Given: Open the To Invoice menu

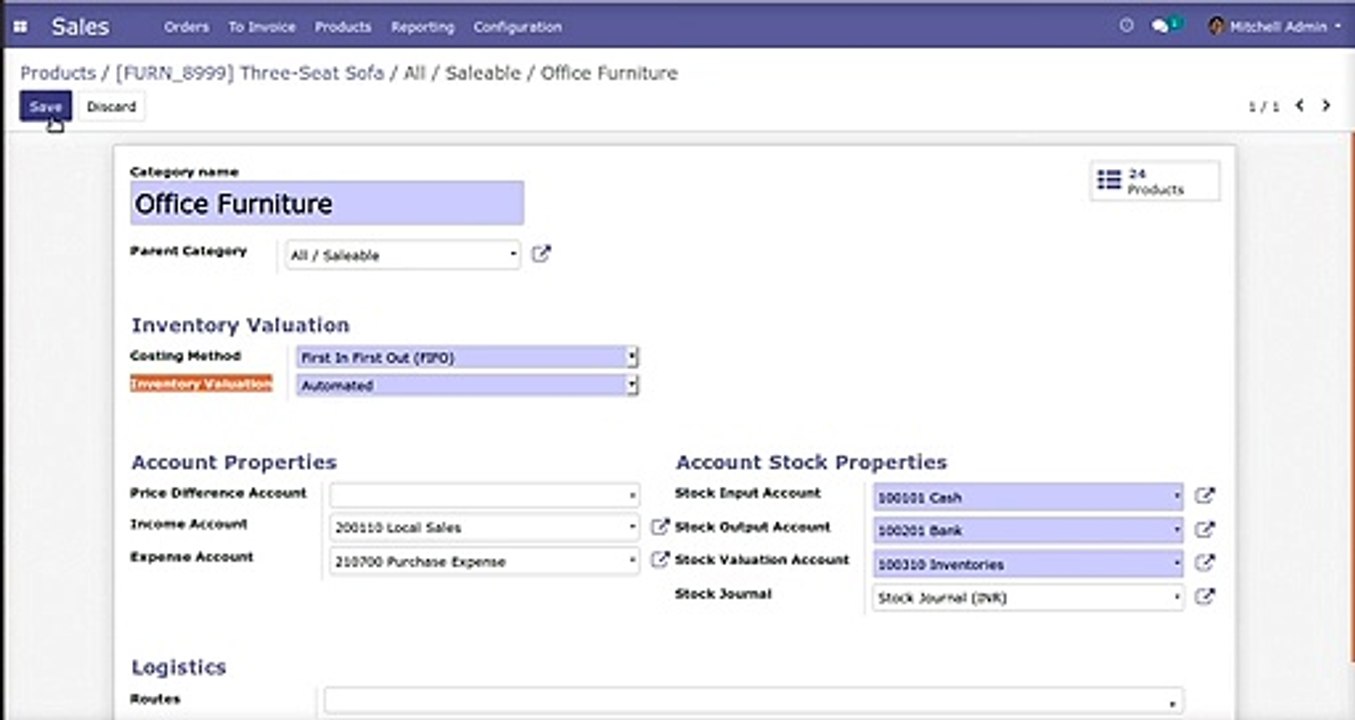Looking at the screenshot, I should pyautogui.click(x=262, y=27).
